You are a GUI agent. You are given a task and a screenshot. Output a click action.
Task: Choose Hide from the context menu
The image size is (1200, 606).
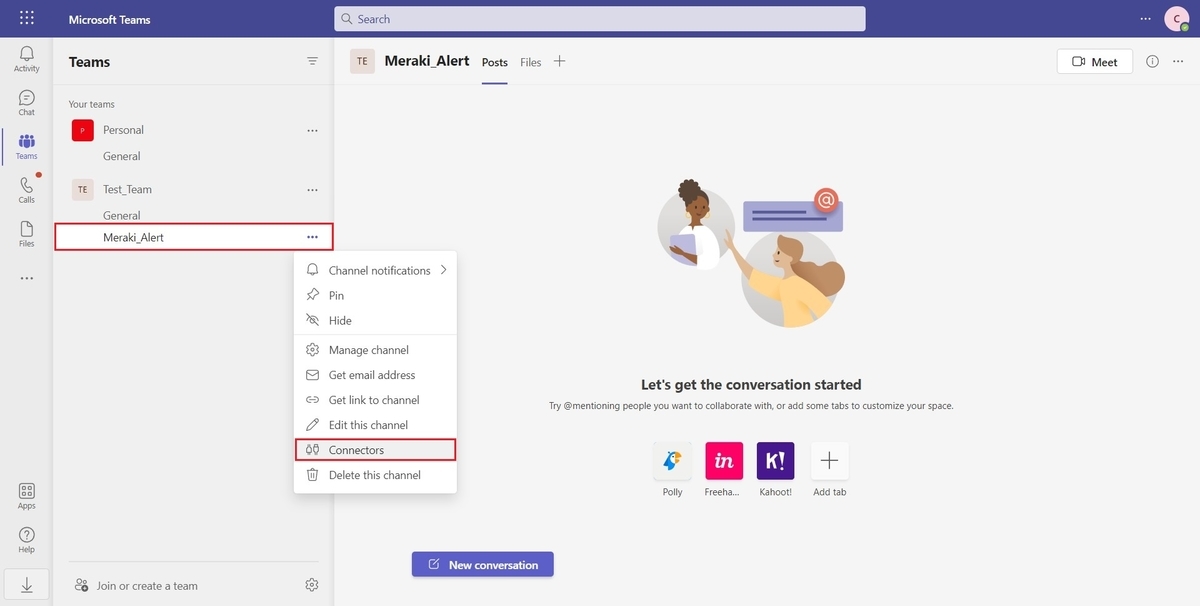[x=375, y=320]
